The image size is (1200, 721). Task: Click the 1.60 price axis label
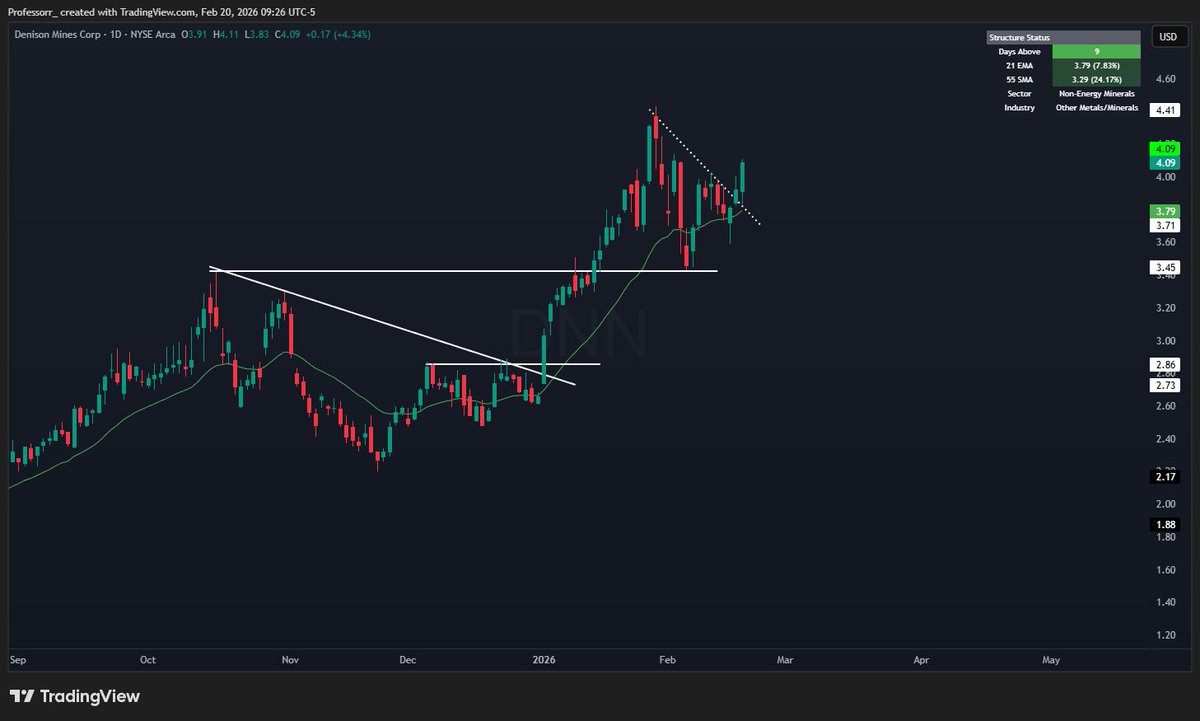pos(1165,570)
